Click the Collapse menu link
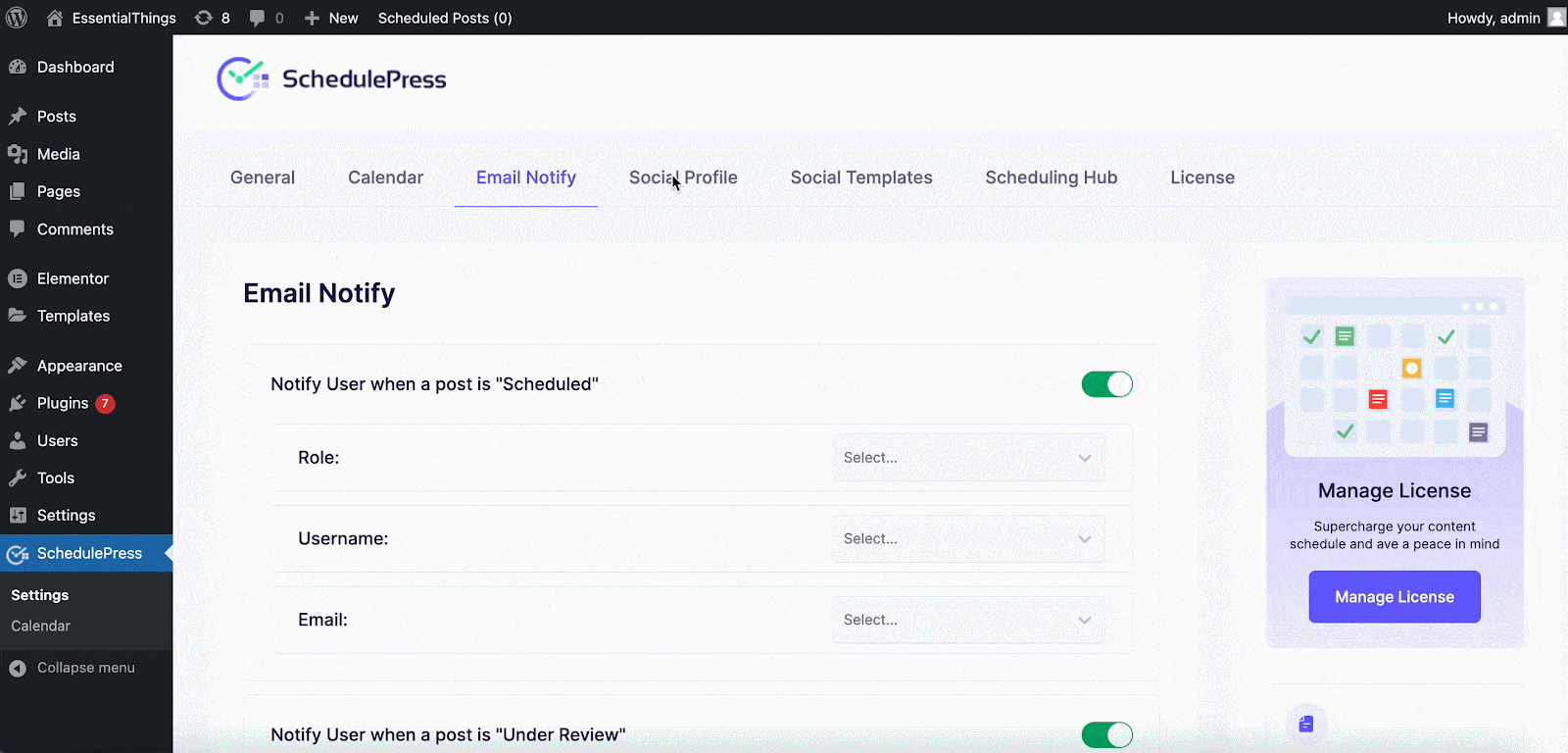The height and width of the screenshot is (753, 1568). (86, 668)
